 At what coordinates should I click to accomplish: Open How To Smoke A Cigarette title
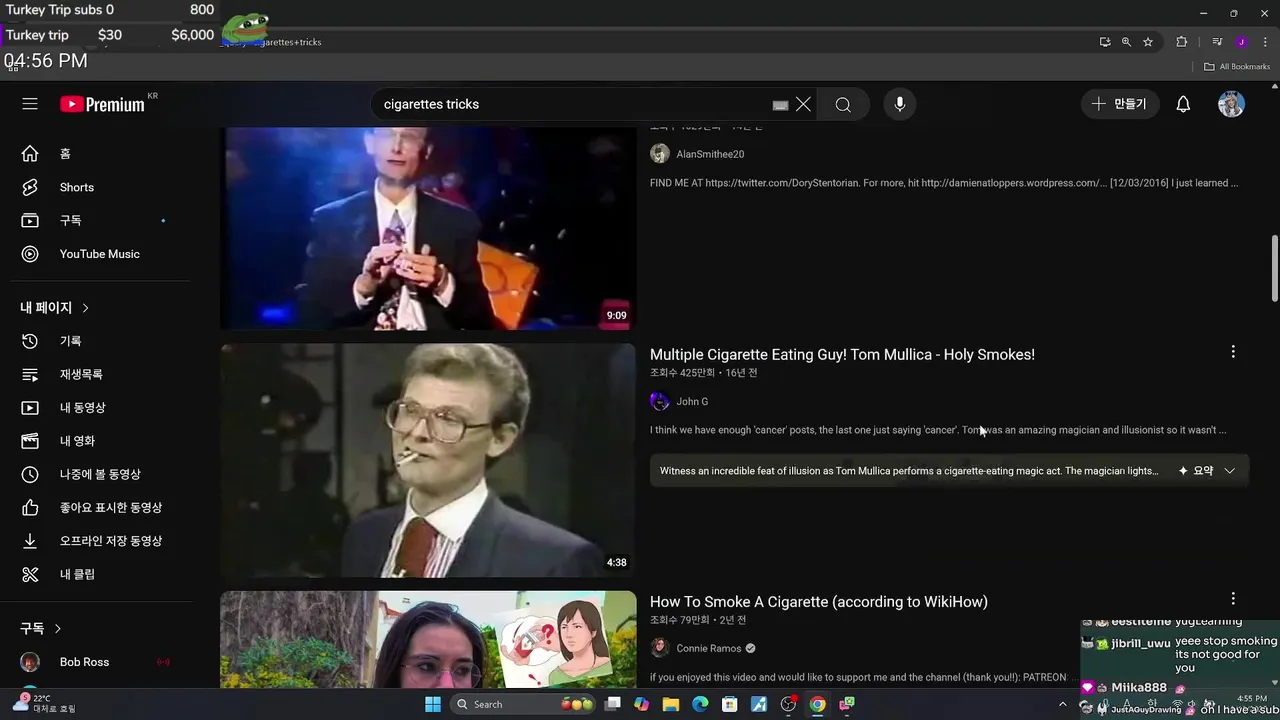[819, 601]
